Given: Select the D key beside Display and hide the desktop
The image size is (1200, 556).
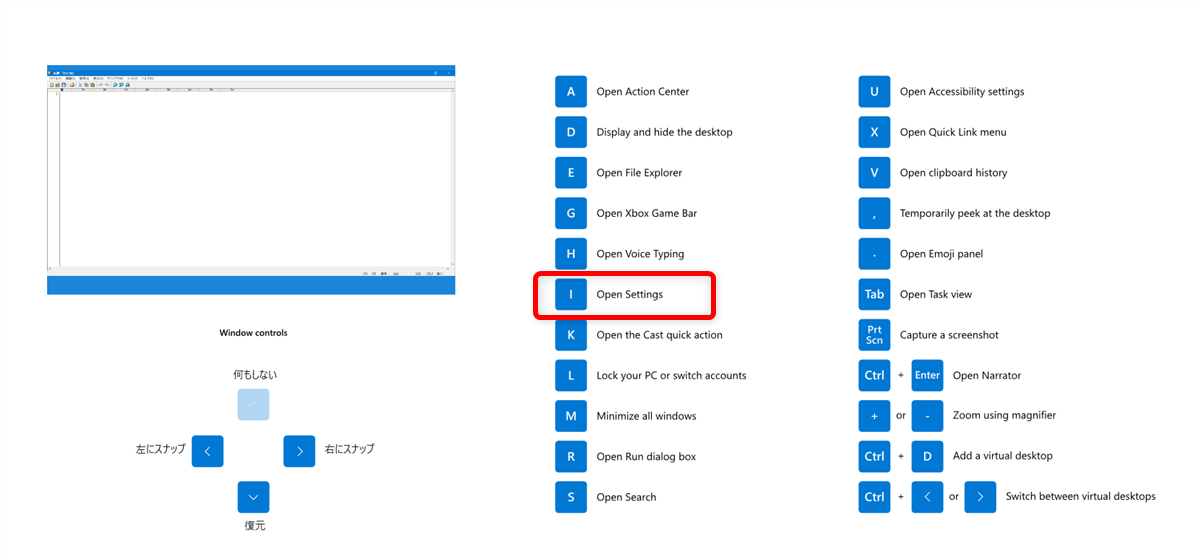Looking at the screenshot, I should (571, 132).
